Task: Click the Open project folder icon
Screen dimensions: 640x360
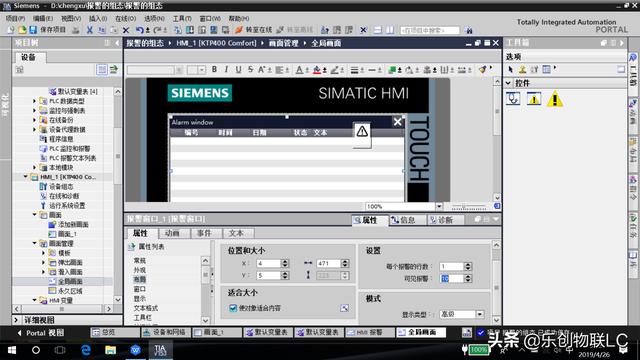Action: [22, 30]
